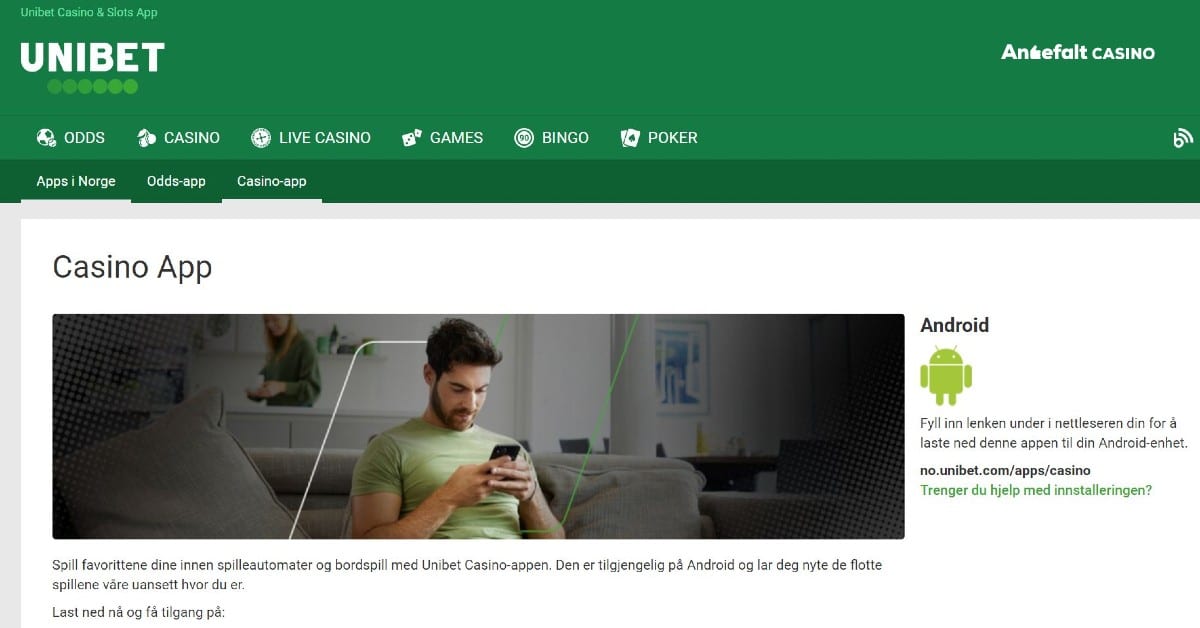This screenshot has height=628, width=1200.
Task: Select the BINGO menu item
Action: (565, 138)
